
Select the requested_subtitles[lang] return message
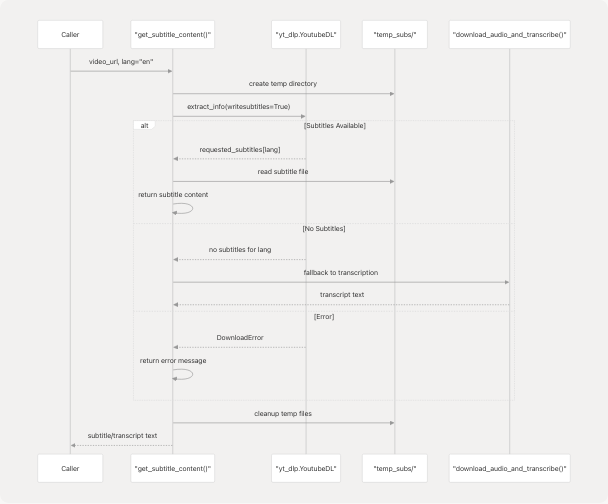[x=239, y=149]
